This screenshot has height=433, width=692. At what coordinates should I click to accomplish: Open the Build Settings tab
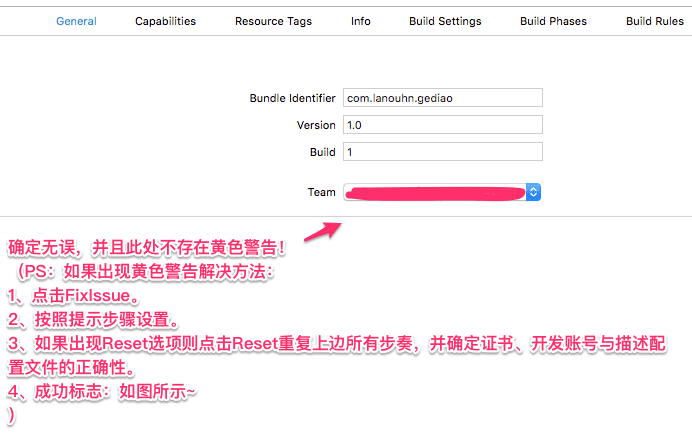pyautogui.click(x=445, y=21)
